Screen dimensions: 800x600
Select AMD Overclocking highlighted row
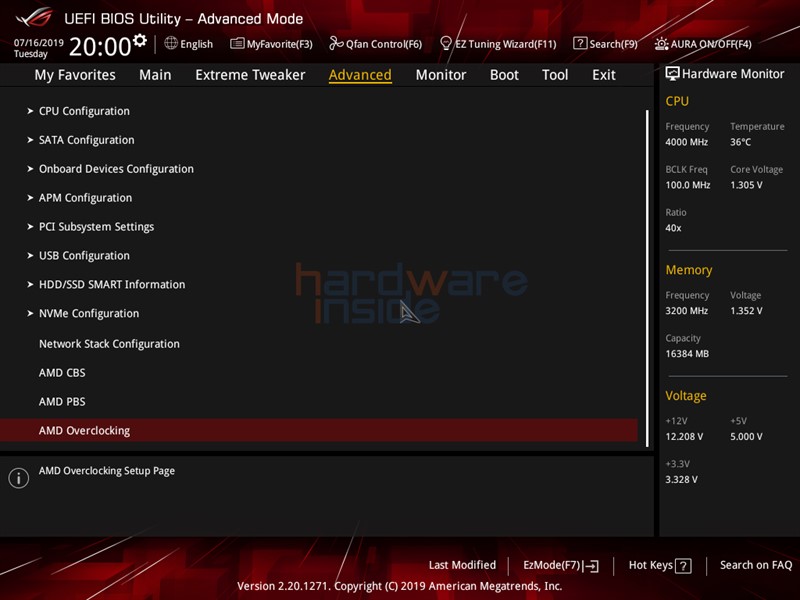click(319, 430)
